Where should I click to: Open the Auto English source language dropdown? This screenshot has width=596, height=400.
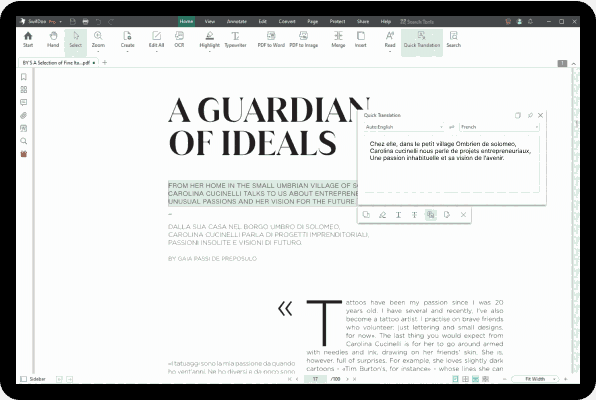[404, 127]
